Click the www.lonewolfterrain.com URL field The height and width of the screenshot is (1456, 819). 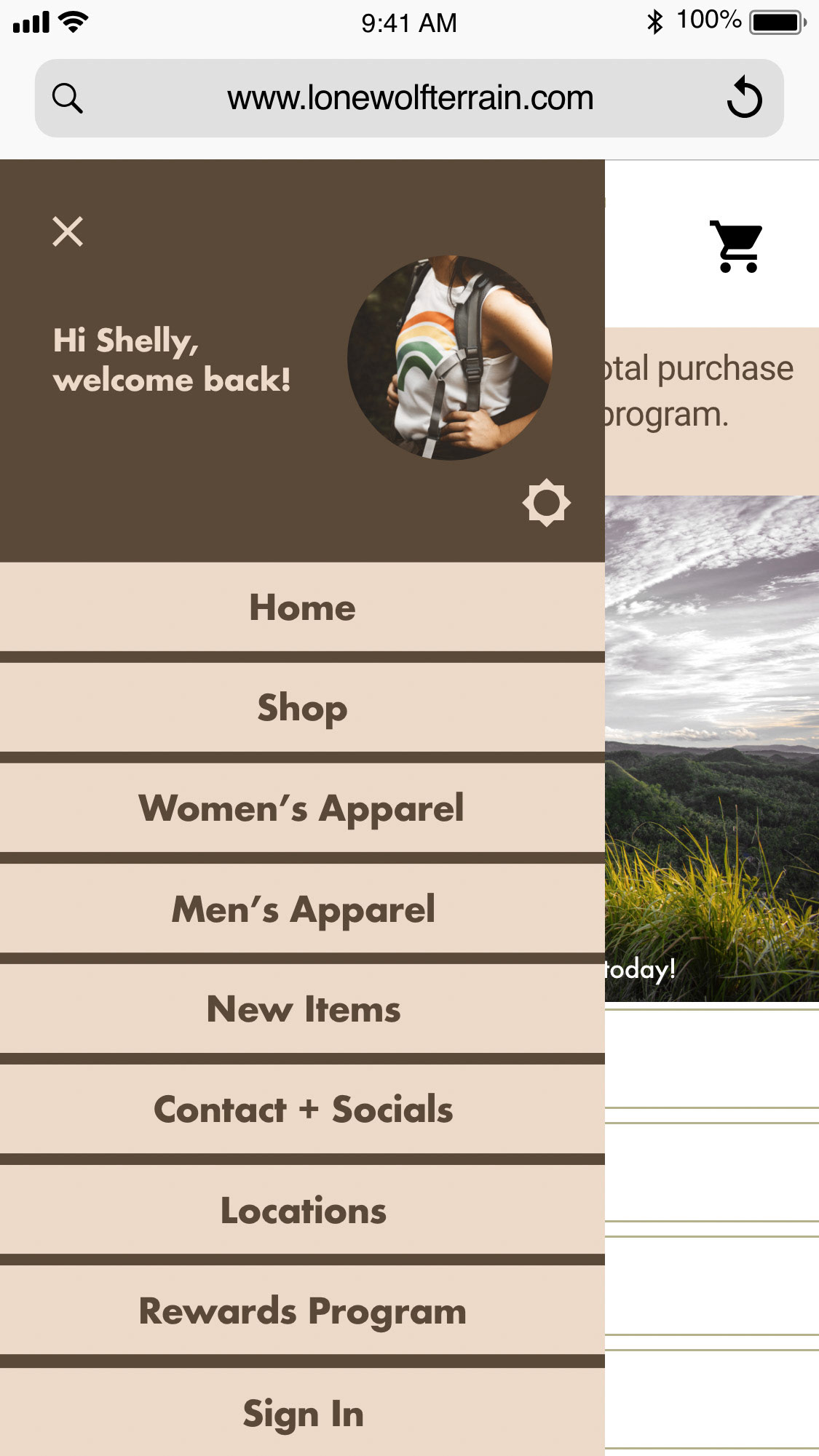click(x=409, y=98)
